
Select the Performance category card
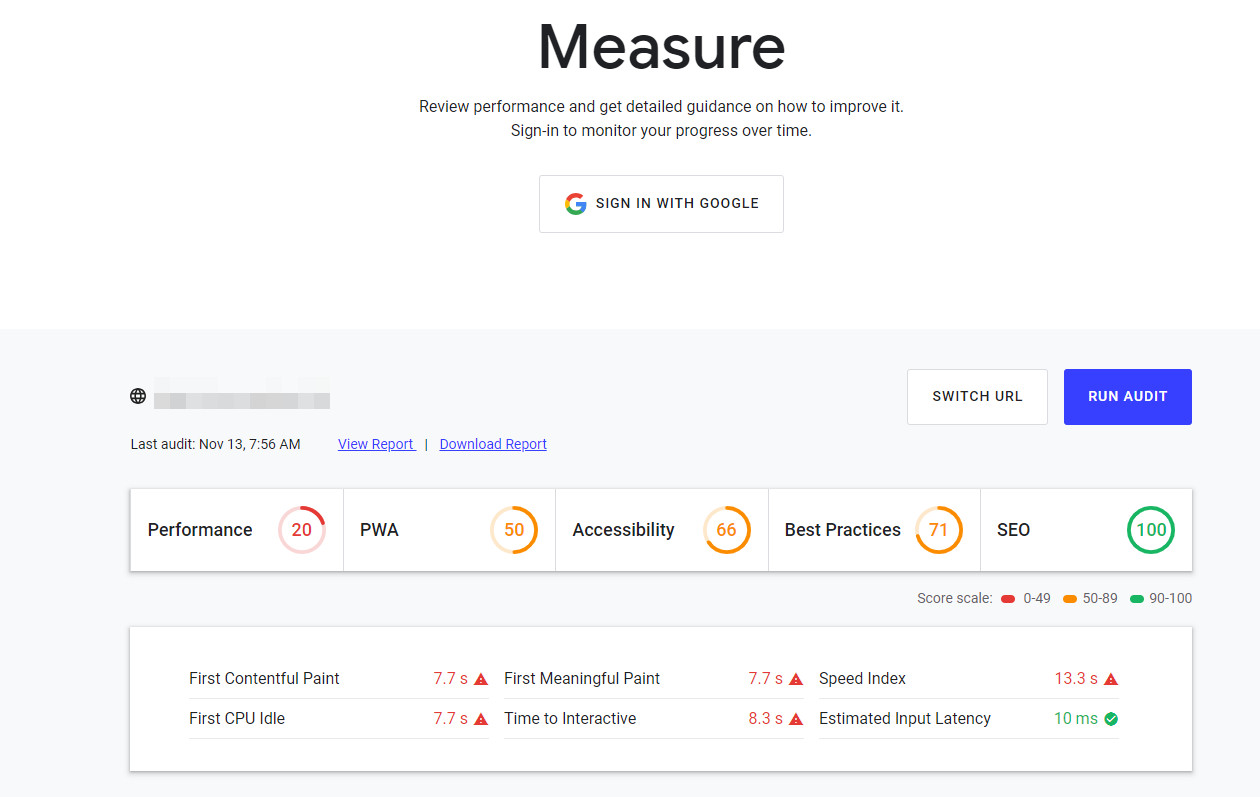236,530
